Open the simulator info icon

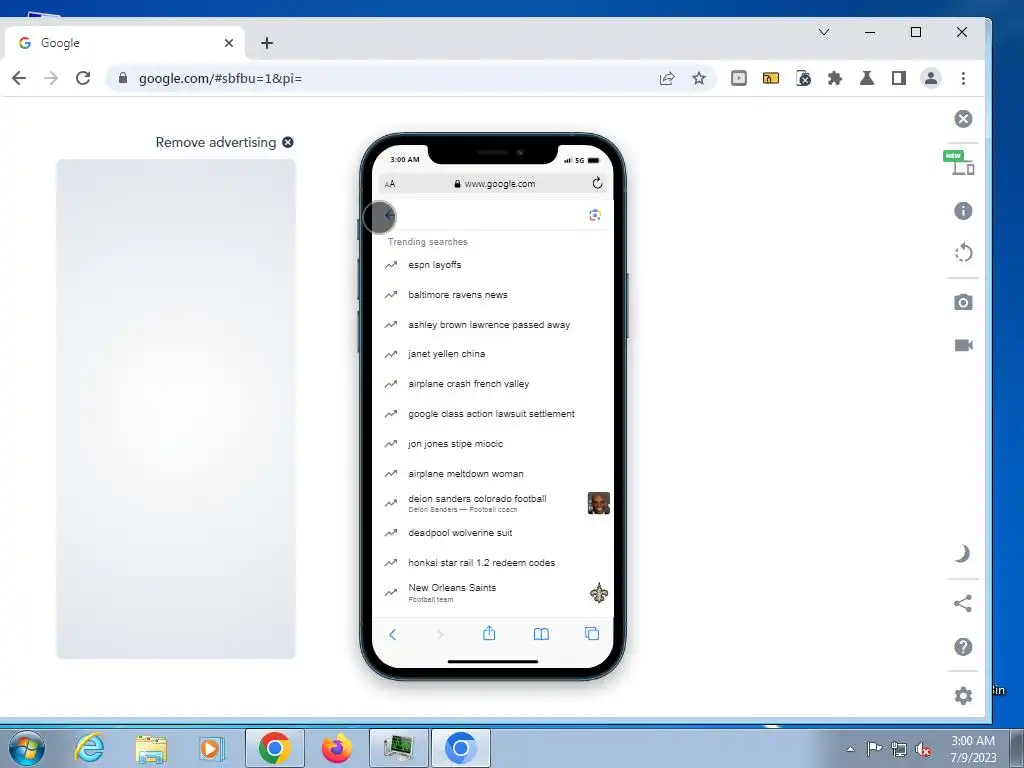point(963,211)
